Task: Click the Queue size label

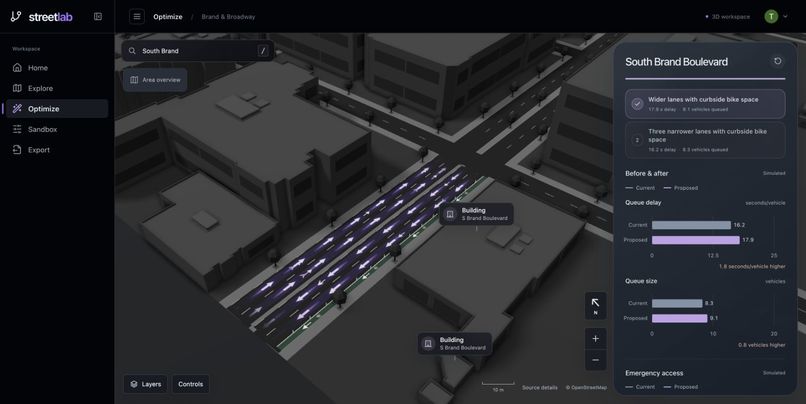Action: click(x=641, y=281)
